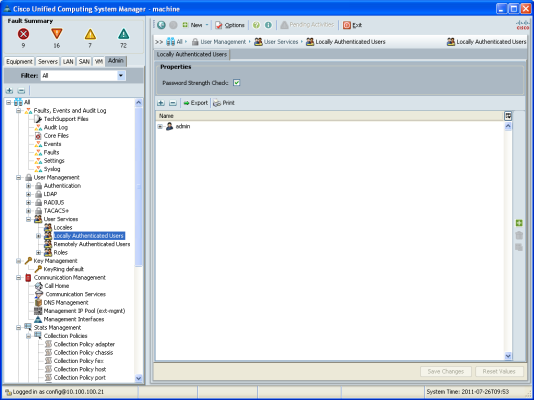Toggle the Password Strength Check checkbox
Screen dimensions: 534x400
(236, 83)
